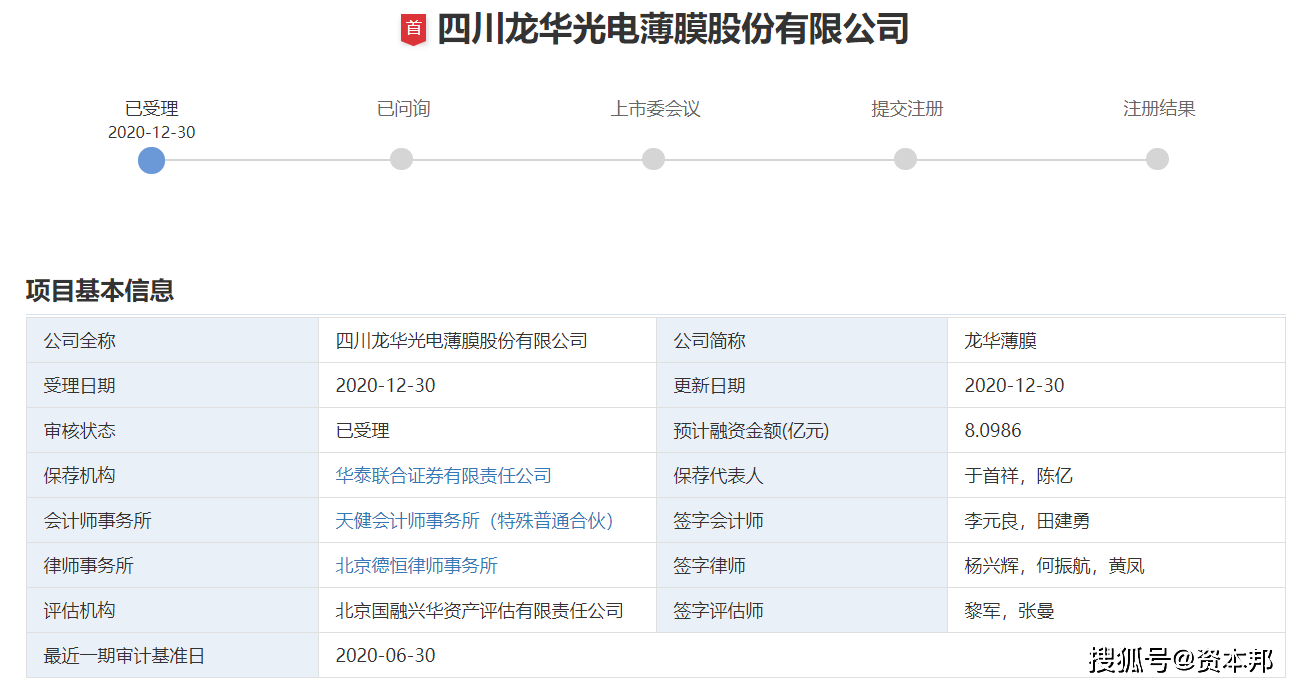Click the 受理日期 value 2020-12-30
Viewport: 1304px width, 688px height.
pos(385,386)
